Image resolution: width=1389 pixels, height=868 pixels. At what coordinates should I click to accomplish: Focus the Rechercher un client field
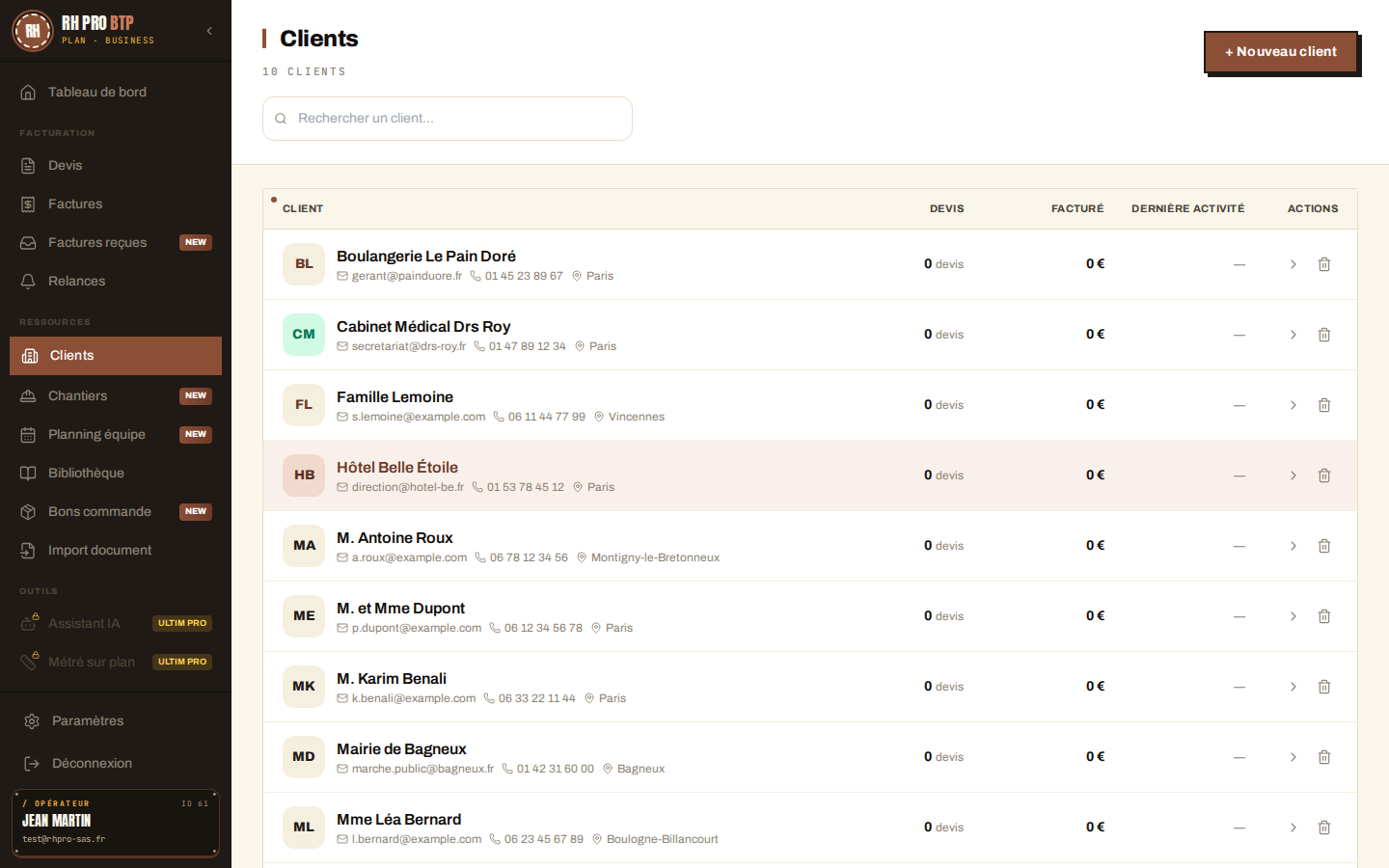pos(448,119)
